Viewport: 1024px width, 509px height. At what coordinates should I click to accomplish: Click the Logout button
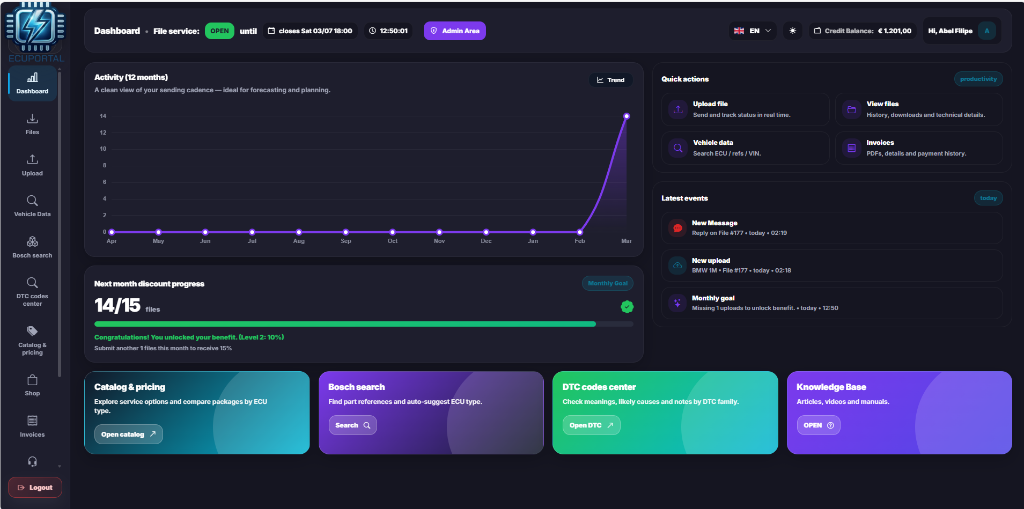(35, 487)
